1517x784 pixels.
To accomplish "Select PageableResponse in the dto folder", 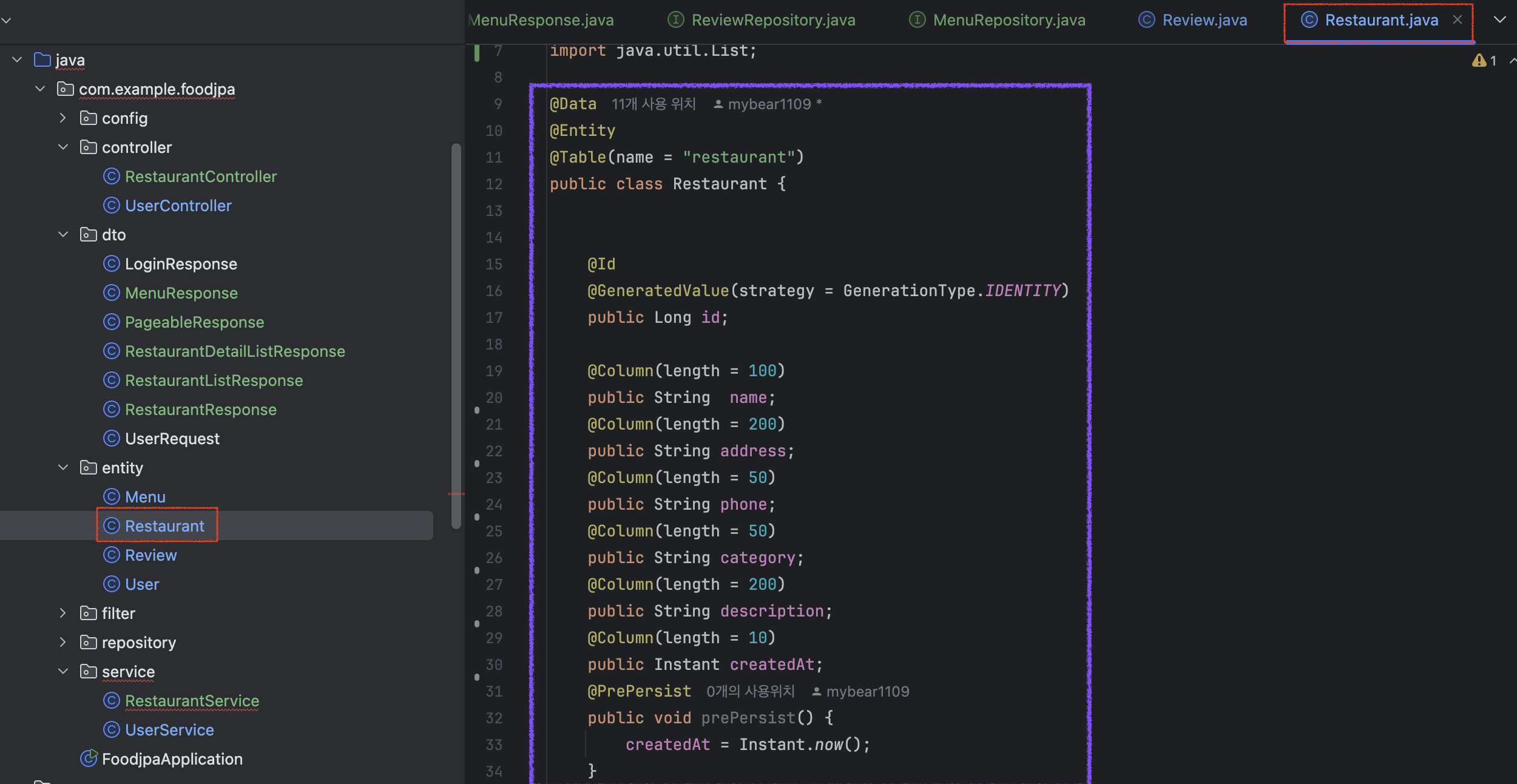I will (194, 322).
